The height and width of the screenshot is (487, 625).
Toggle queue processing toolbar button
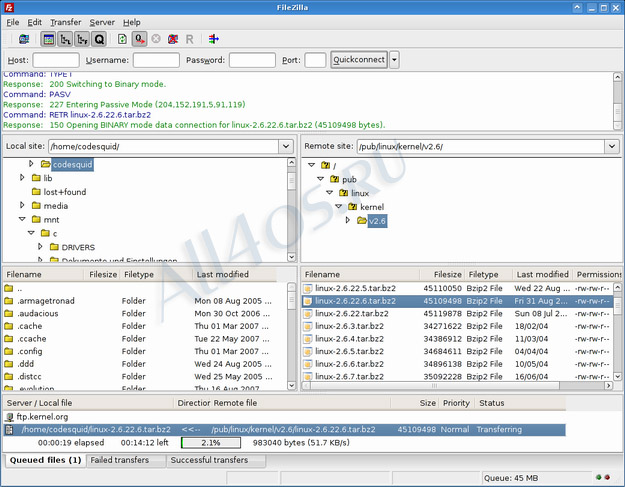pyautogui.click(x=139, y=39)
